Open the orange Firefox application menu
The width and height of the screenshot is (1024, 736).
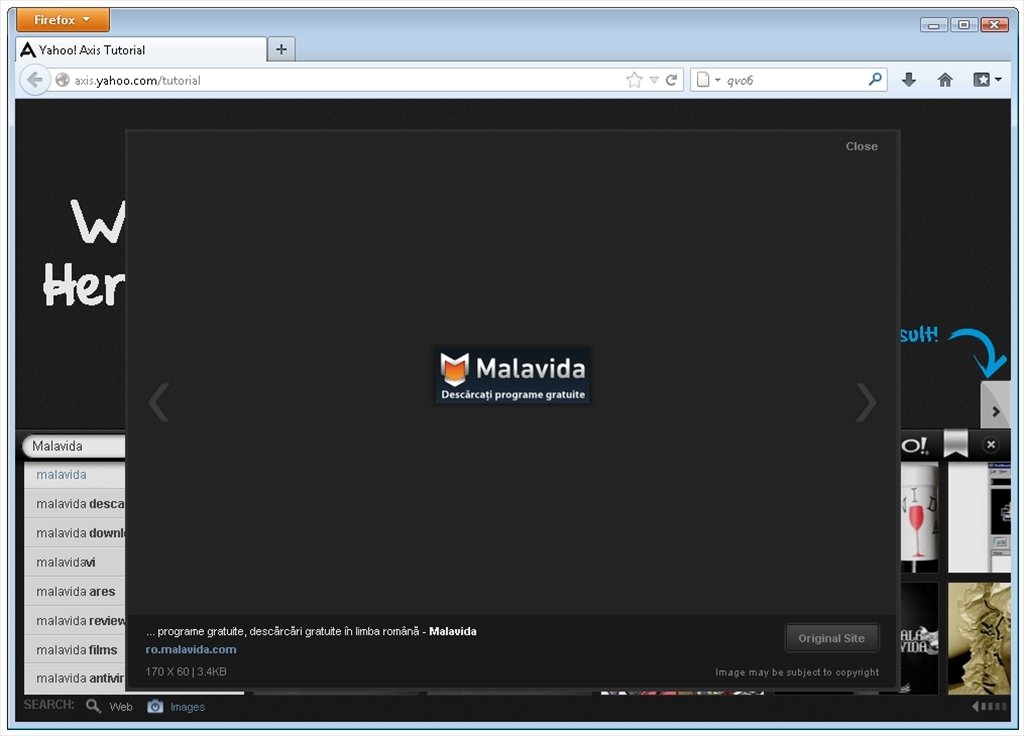[63, 20]
